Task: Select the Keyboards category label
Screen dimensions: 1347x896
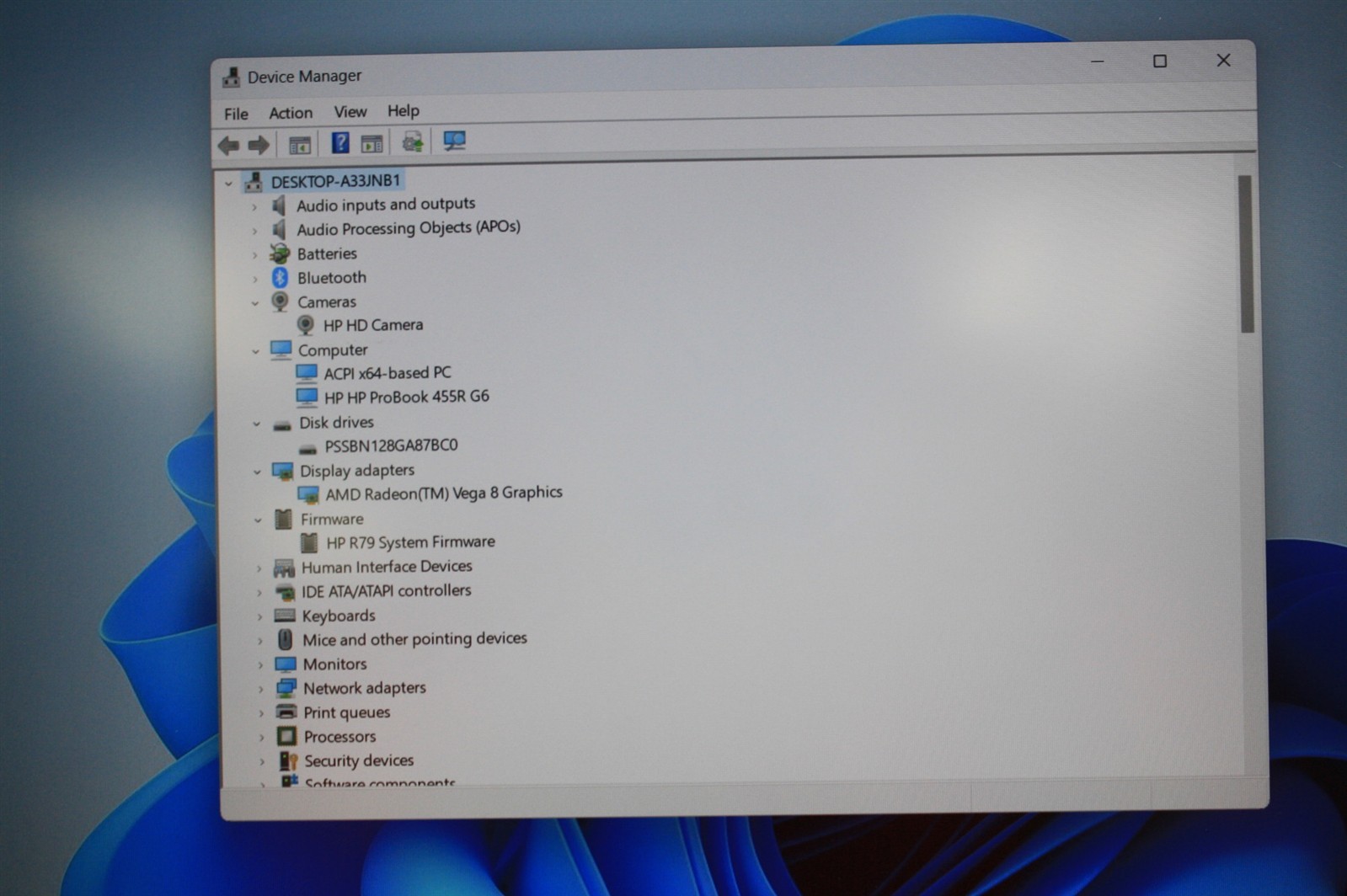Action: point(339,616)
